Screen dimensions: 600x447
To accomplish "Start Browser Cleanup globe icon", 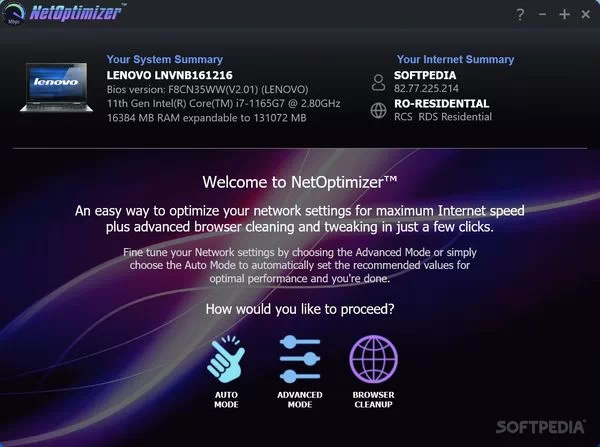I will pos(373,359).
